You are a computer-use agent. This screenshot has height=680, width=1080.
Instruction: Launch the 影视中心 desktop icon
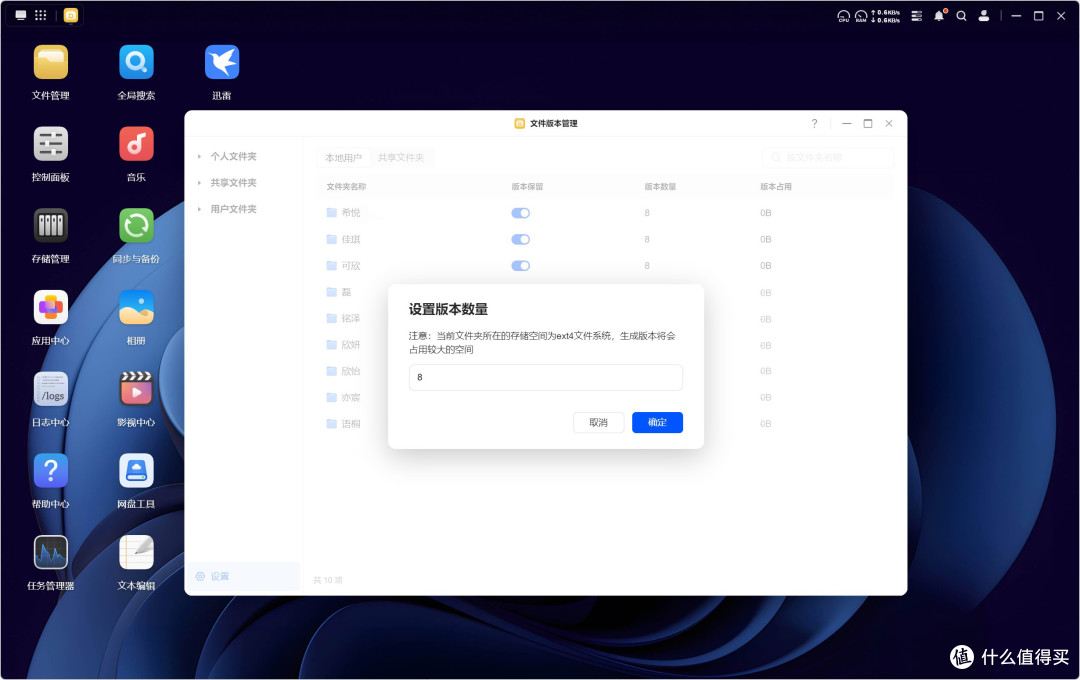click(136, 389)
